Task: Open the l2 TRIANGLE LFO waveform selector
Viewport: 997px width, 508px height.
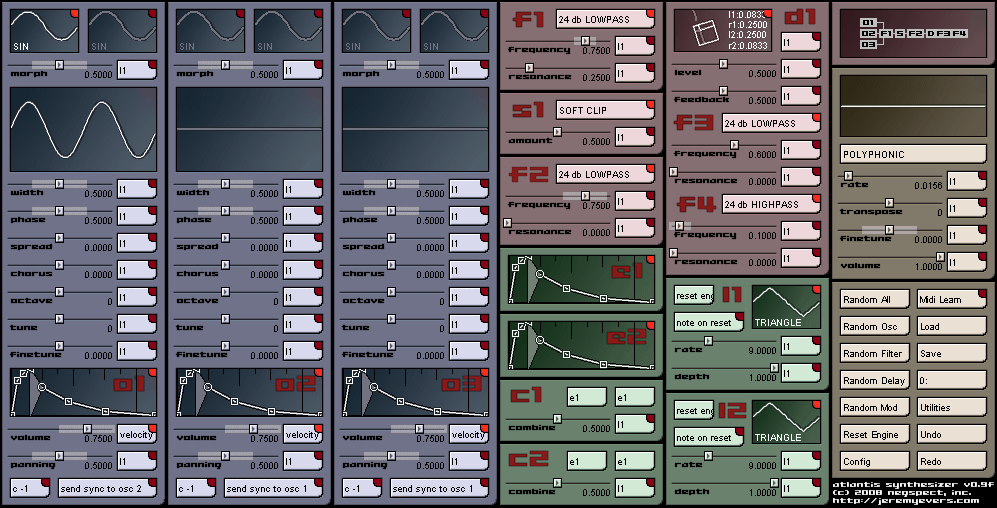Action: [x=786, y=422]
